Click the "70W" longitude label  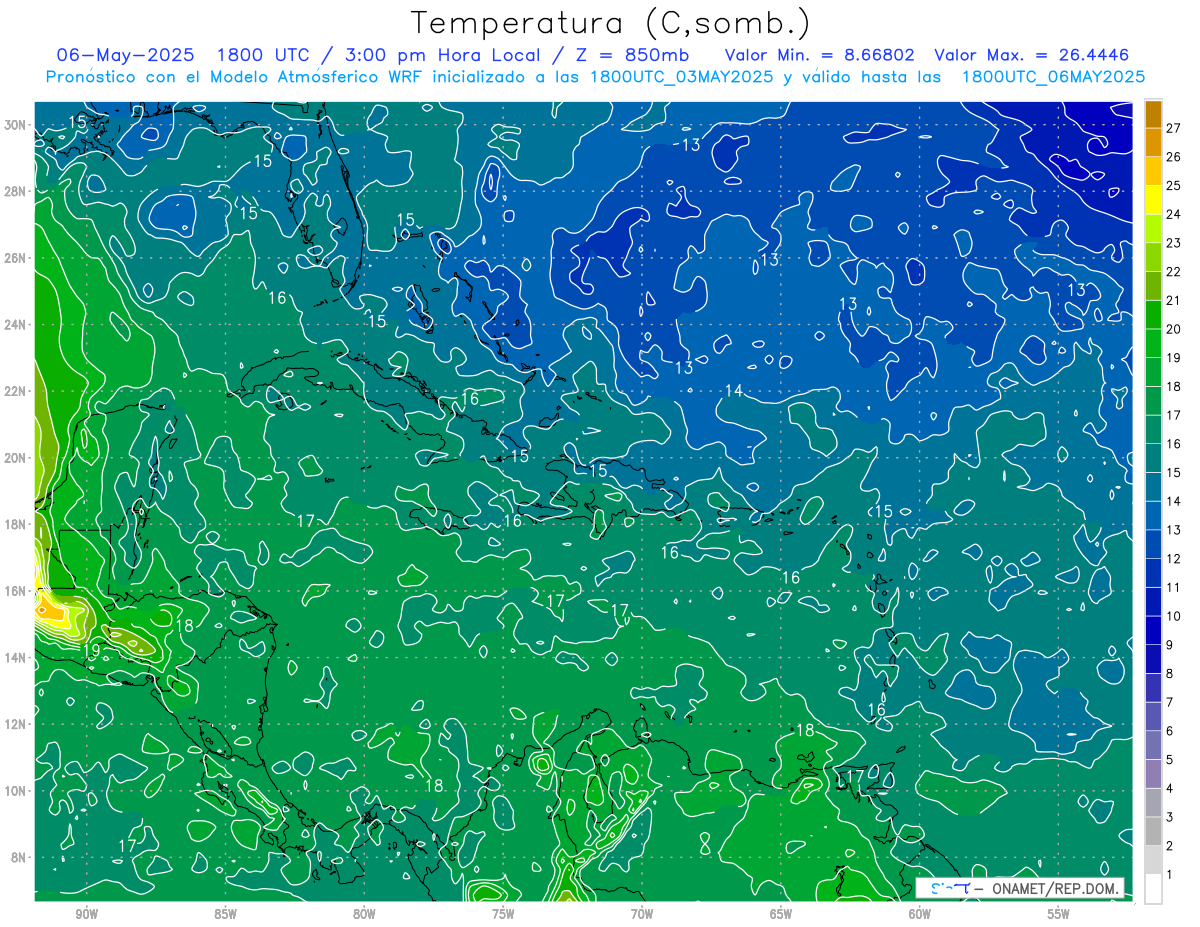point(642,914)
